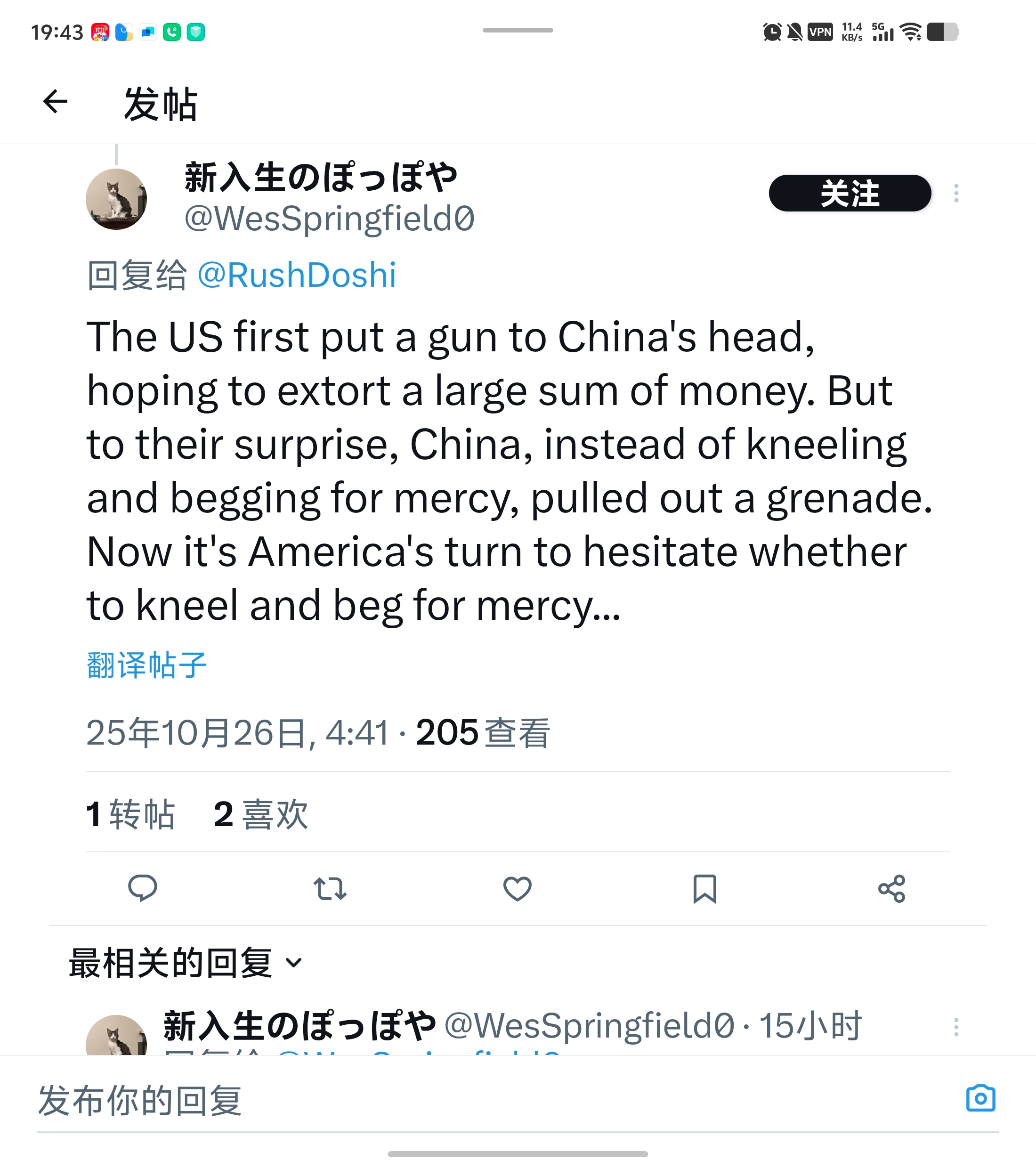1036x1168 pixels.
Task: Open the three-dot menu beside 关注
Action: (956, 193)
